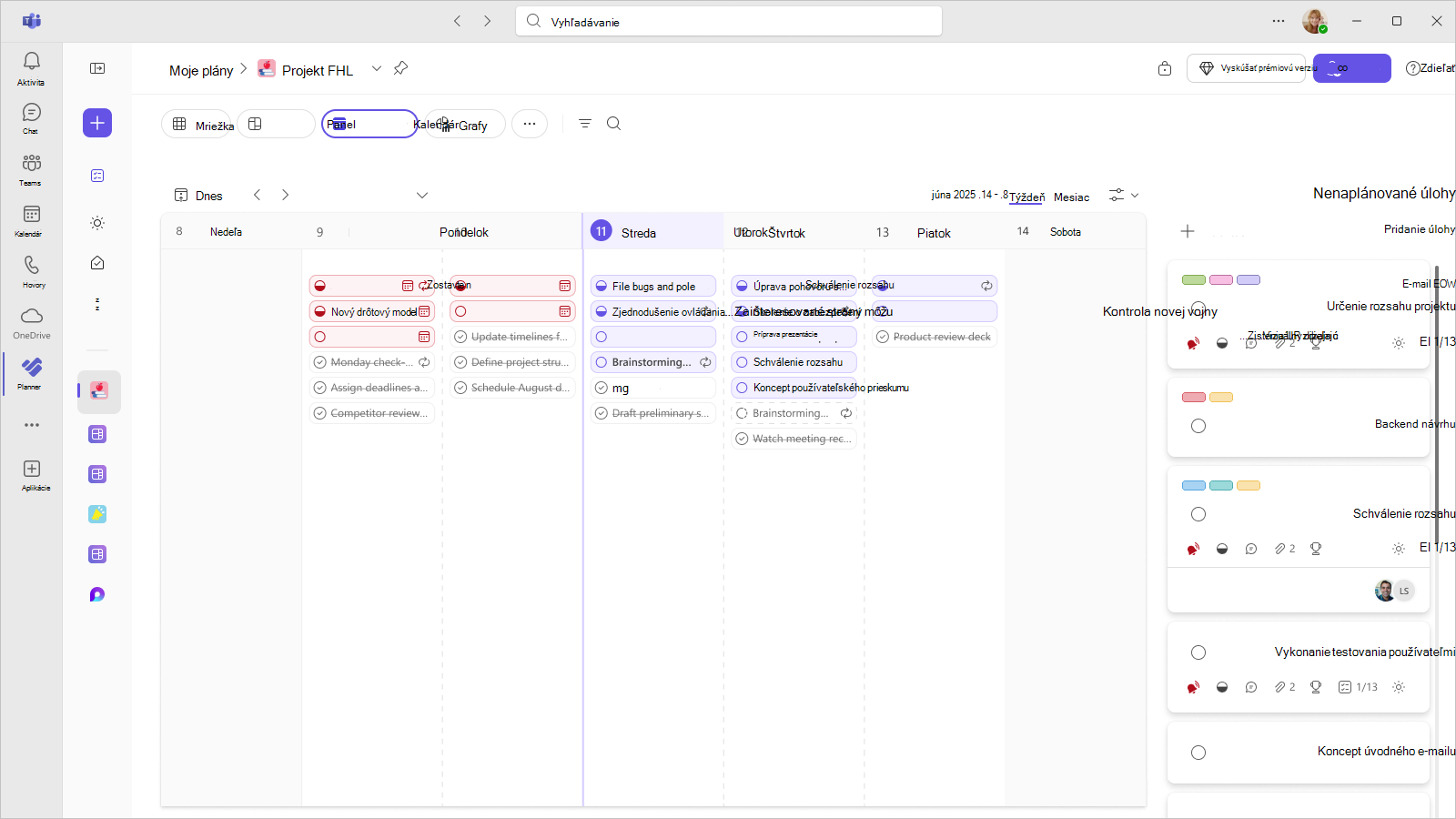Create a new plan with plus button
The height and width of the screenshot is (819, 1456).
[97, 123]
